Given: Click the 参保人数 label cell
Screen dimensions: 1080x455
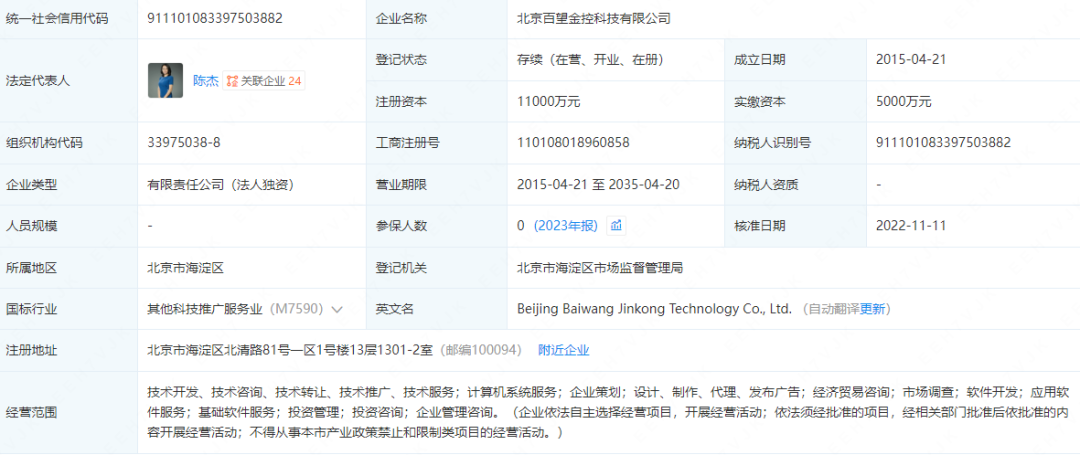Looking at the screenshot, I should (x=437, y=226).
